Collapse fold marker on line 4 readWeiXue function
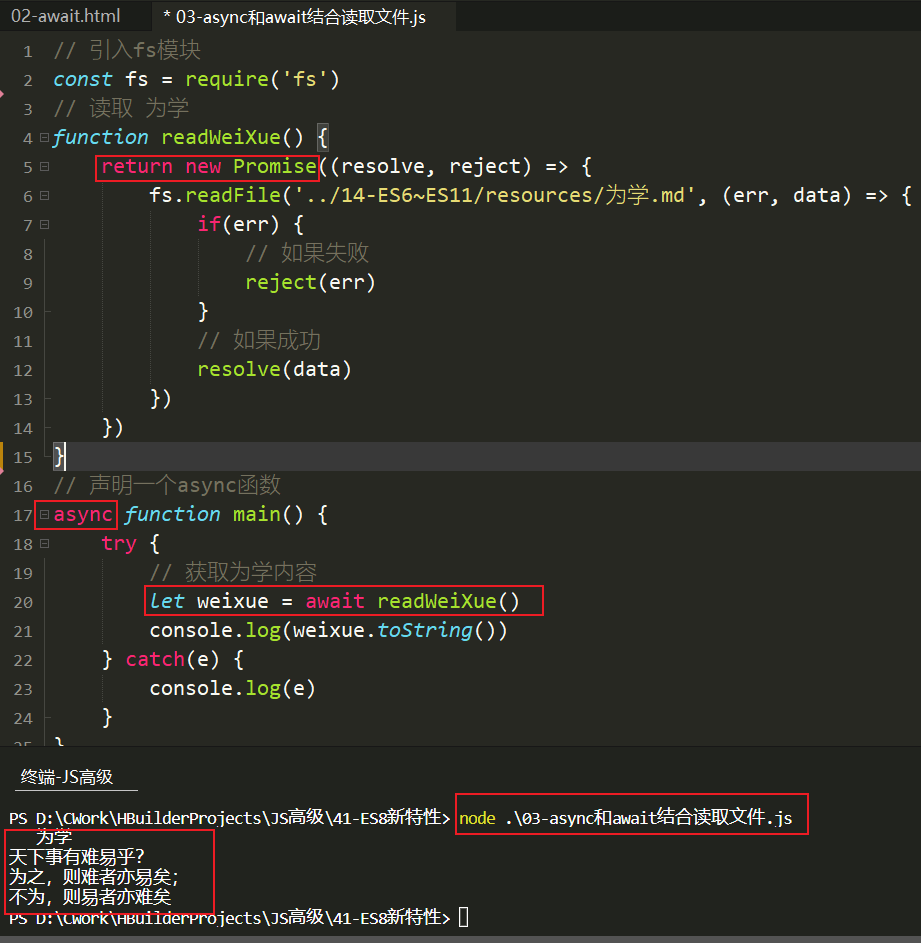The image size is (921, 943). 45,138
